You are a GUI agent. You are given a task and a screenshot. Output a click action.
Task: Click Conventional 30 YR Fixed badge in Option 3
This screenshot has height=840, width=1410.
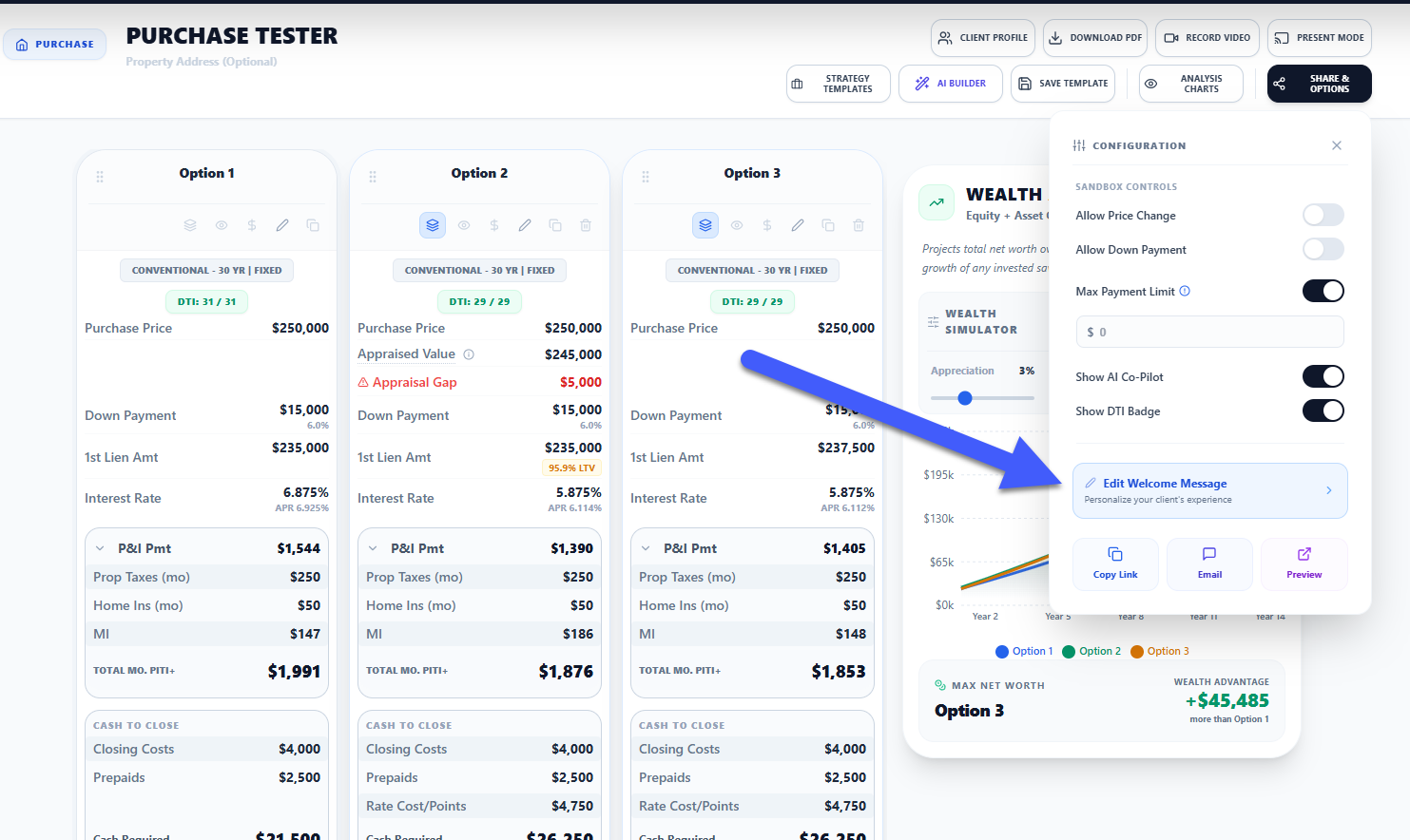tap(753, 271)
